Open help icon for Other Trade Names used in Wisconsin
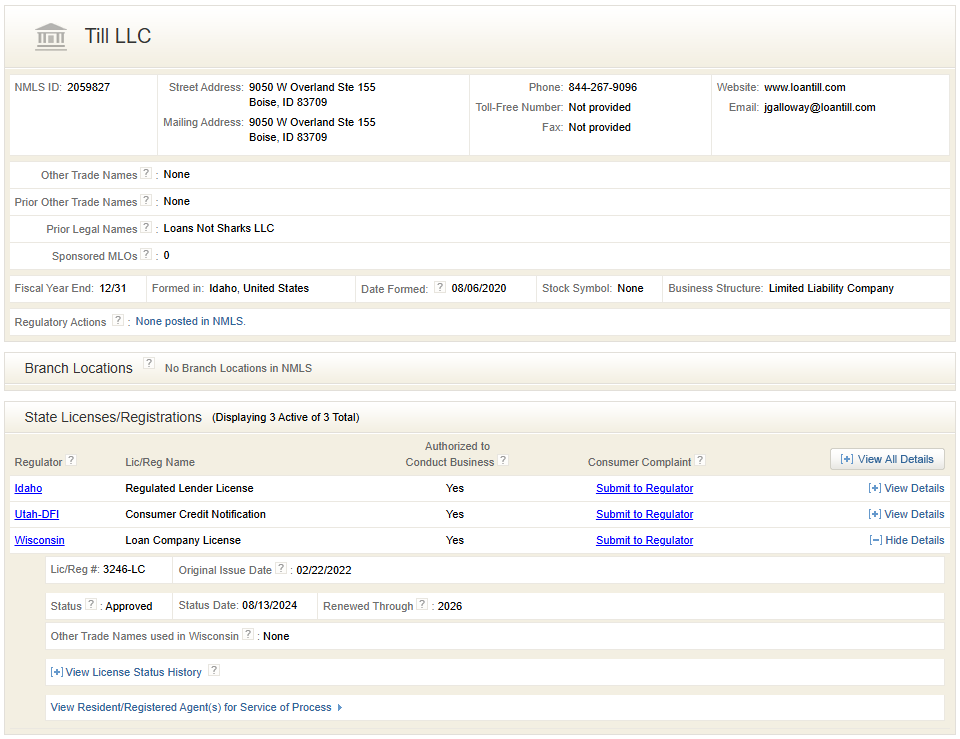Screen dimensions: 960x739 [248, 634]
